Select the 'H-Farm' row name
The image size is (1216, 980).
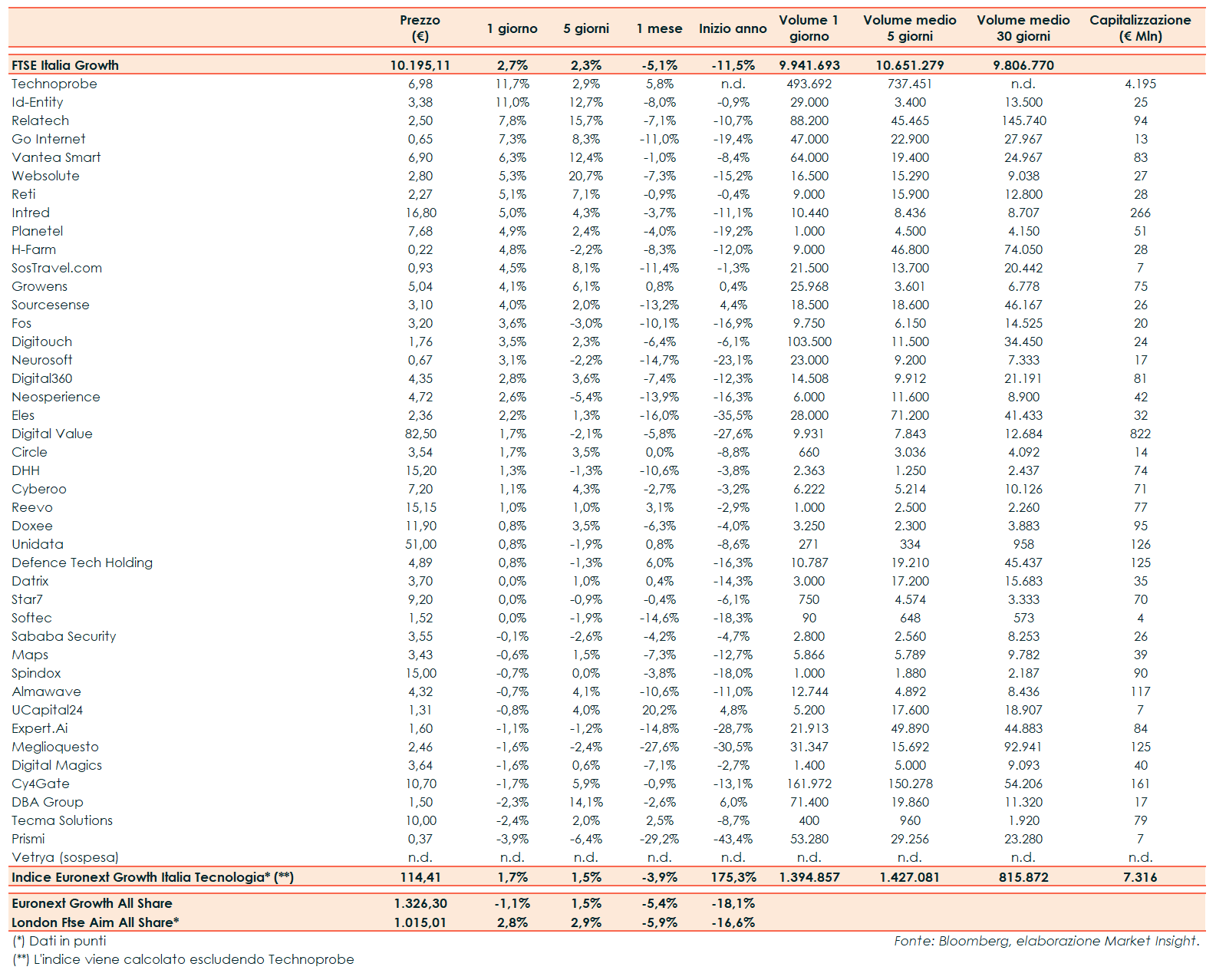point(34,249)
